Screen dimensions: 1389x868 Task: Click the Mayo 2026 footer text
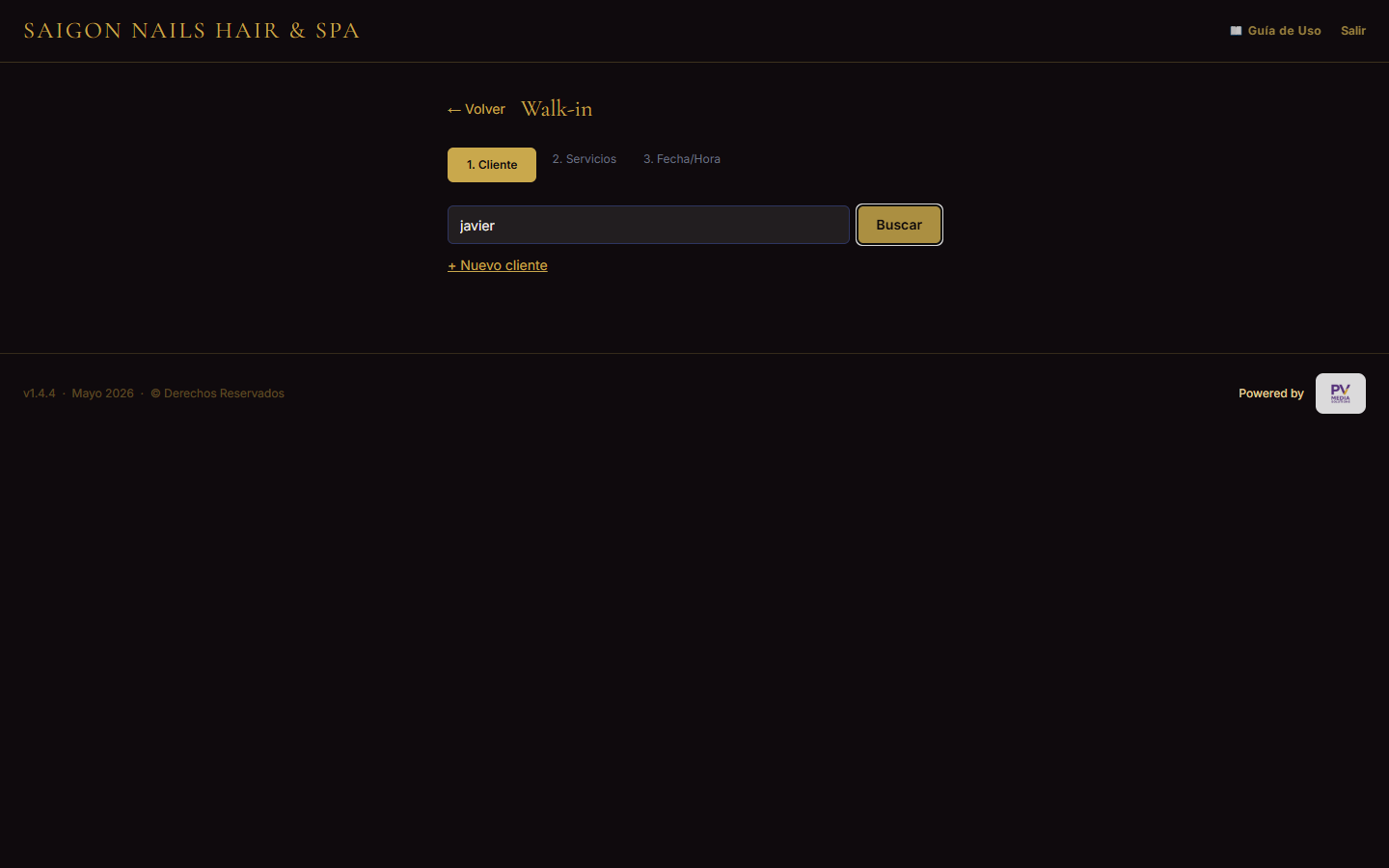click(102, 393)
